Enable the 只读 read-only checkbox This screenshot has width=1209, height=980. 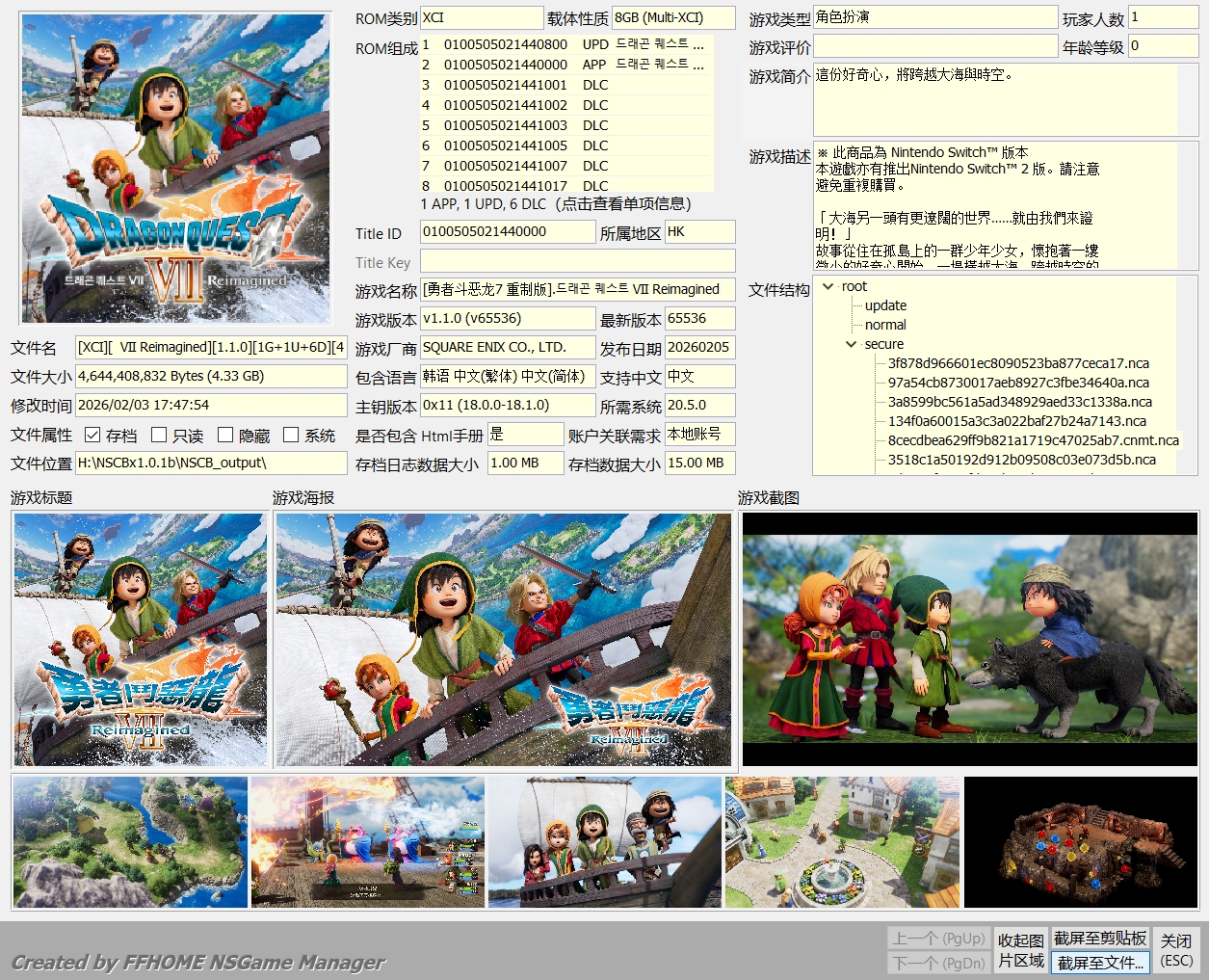point(160,436)
